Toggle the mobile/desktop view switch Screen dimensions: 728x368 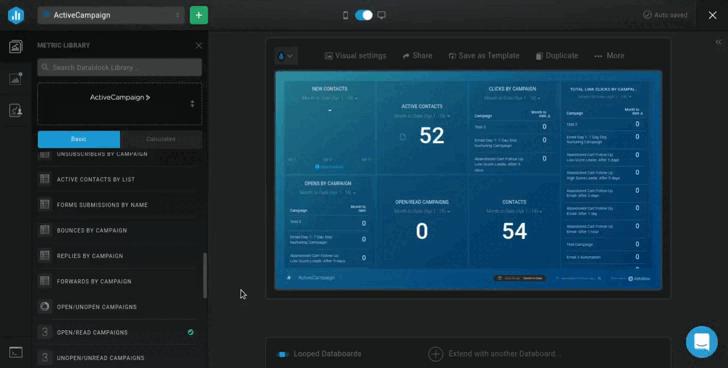pos(364,15)
